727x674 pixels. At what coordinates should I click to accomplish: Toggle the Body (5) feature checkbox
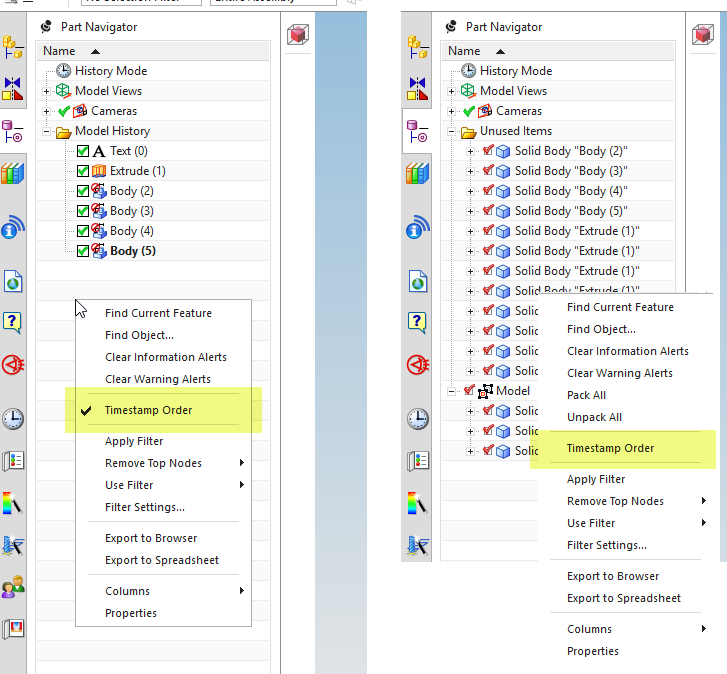coord(83,251)
